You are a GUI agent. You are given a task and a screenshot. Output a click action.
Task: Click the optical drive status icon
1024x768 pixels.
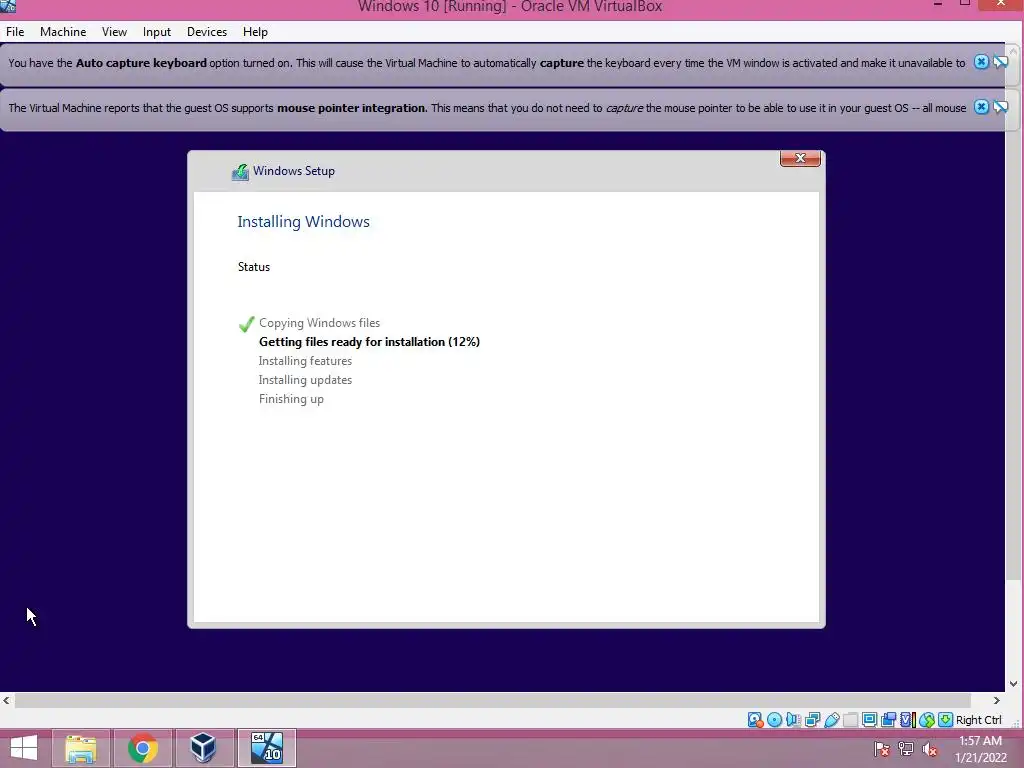775,720
